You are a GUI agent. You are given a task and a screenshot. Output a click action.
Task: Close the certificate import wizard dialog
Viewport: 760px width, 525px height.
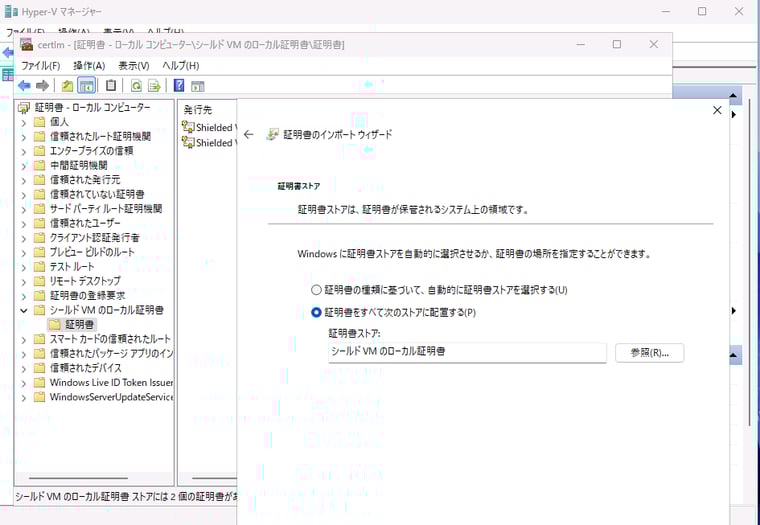[717, 111]
